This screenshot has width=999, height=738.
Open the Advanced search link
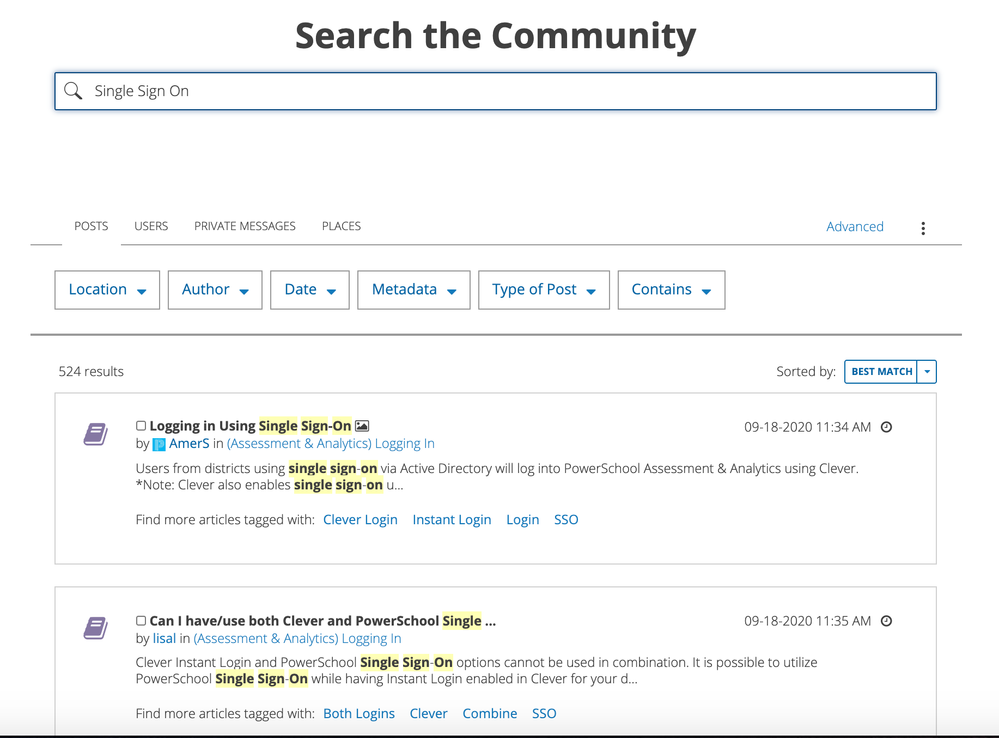click(x=854, y=227)
